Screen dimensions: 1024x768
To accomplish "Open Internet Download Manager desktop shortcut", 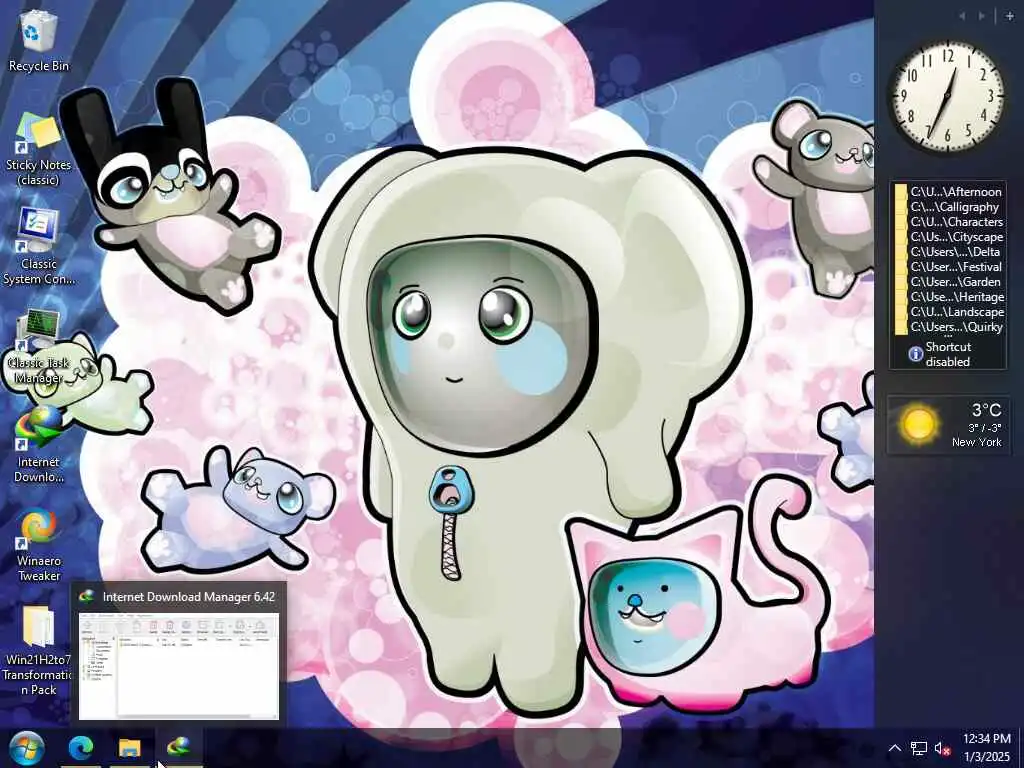I will (x=39, y=445).
